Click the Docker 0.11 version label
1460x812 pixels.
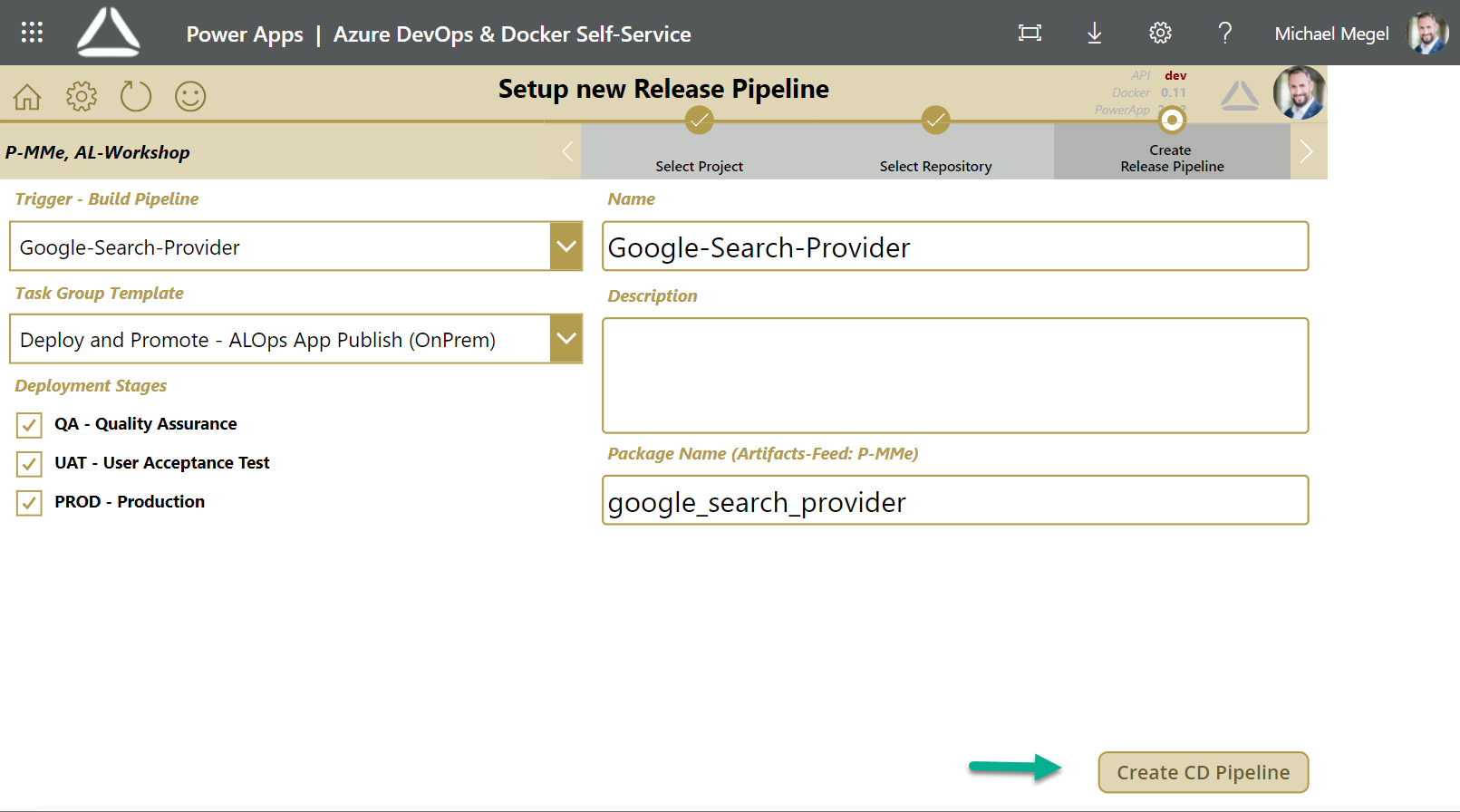(1149, 92)
